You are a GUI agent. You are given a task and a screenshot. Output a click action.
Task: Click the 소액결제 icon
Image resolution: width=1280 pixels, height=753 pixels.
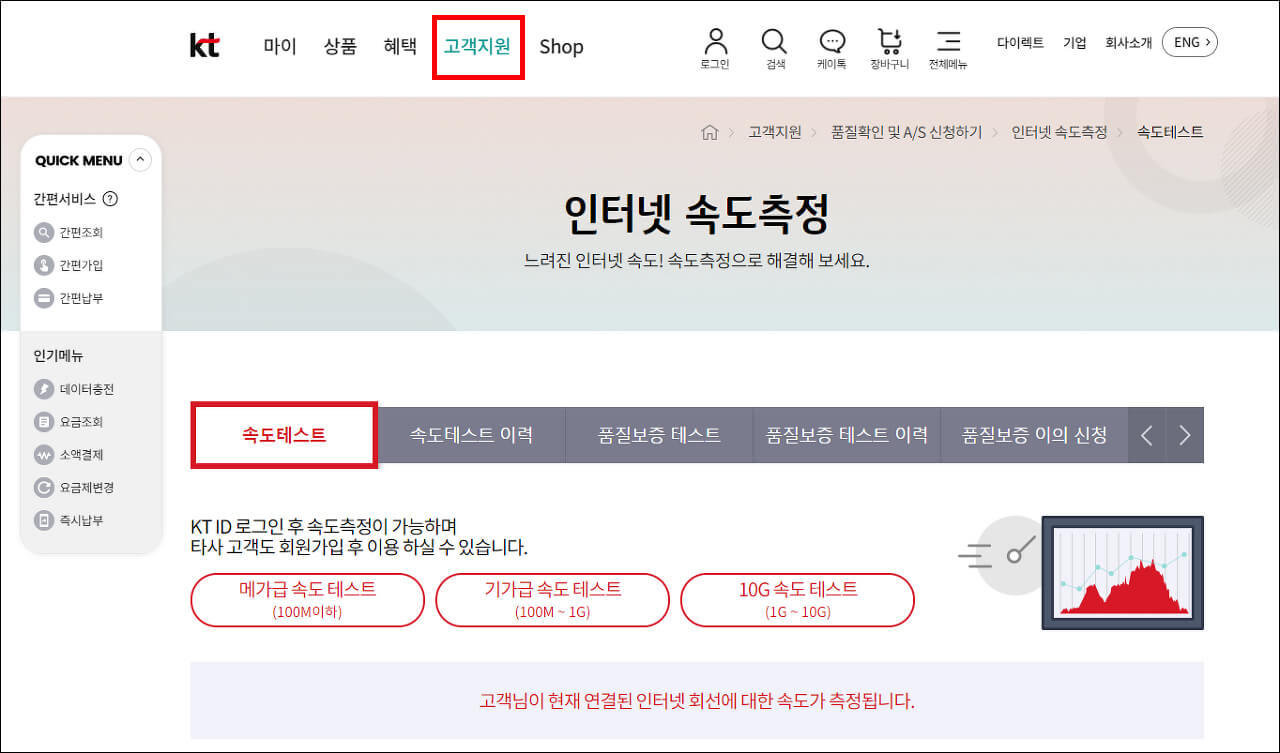click(43, 455)
